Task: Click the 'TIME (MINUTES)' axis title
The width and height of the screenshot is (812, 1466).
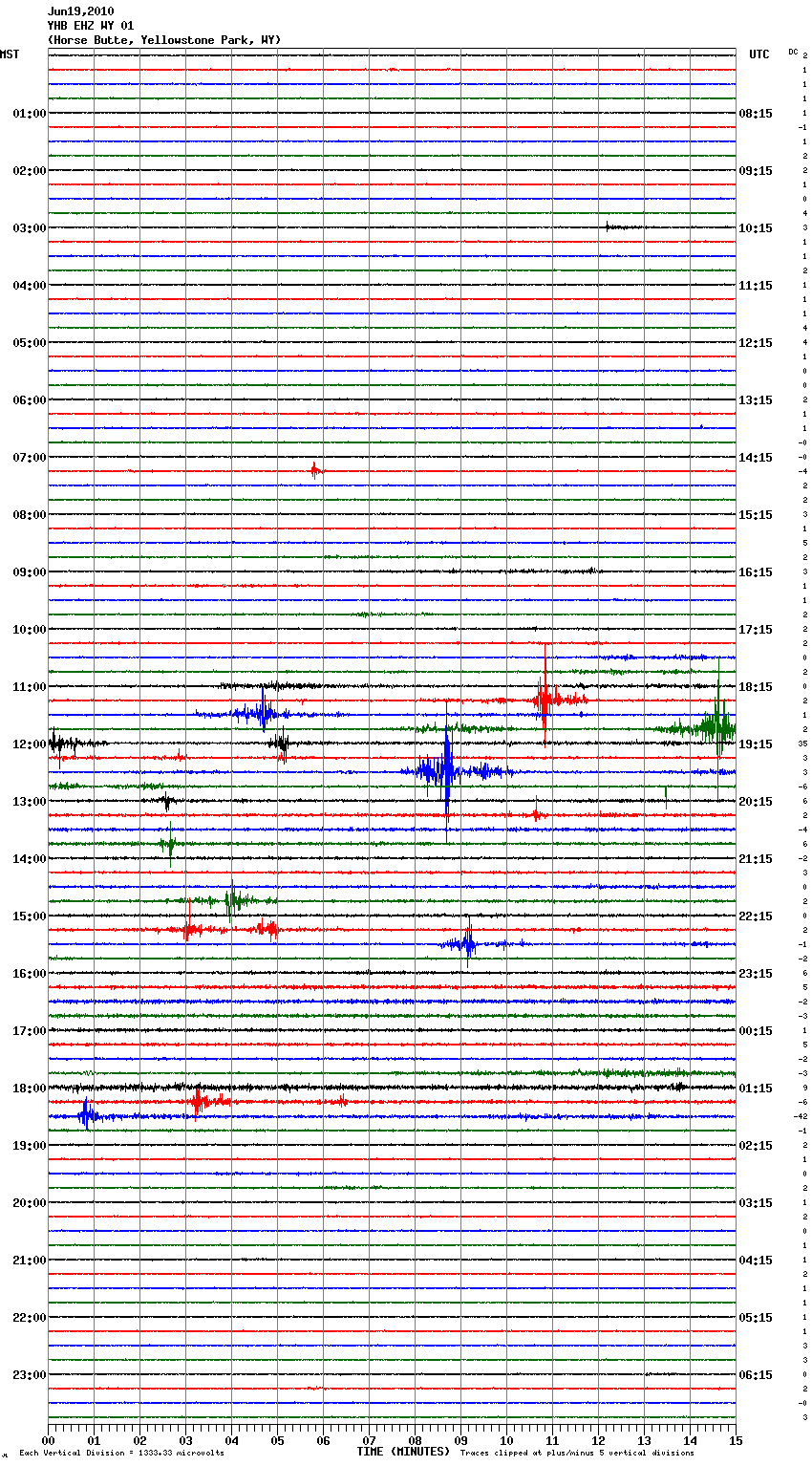Action: click(403, 1452)
